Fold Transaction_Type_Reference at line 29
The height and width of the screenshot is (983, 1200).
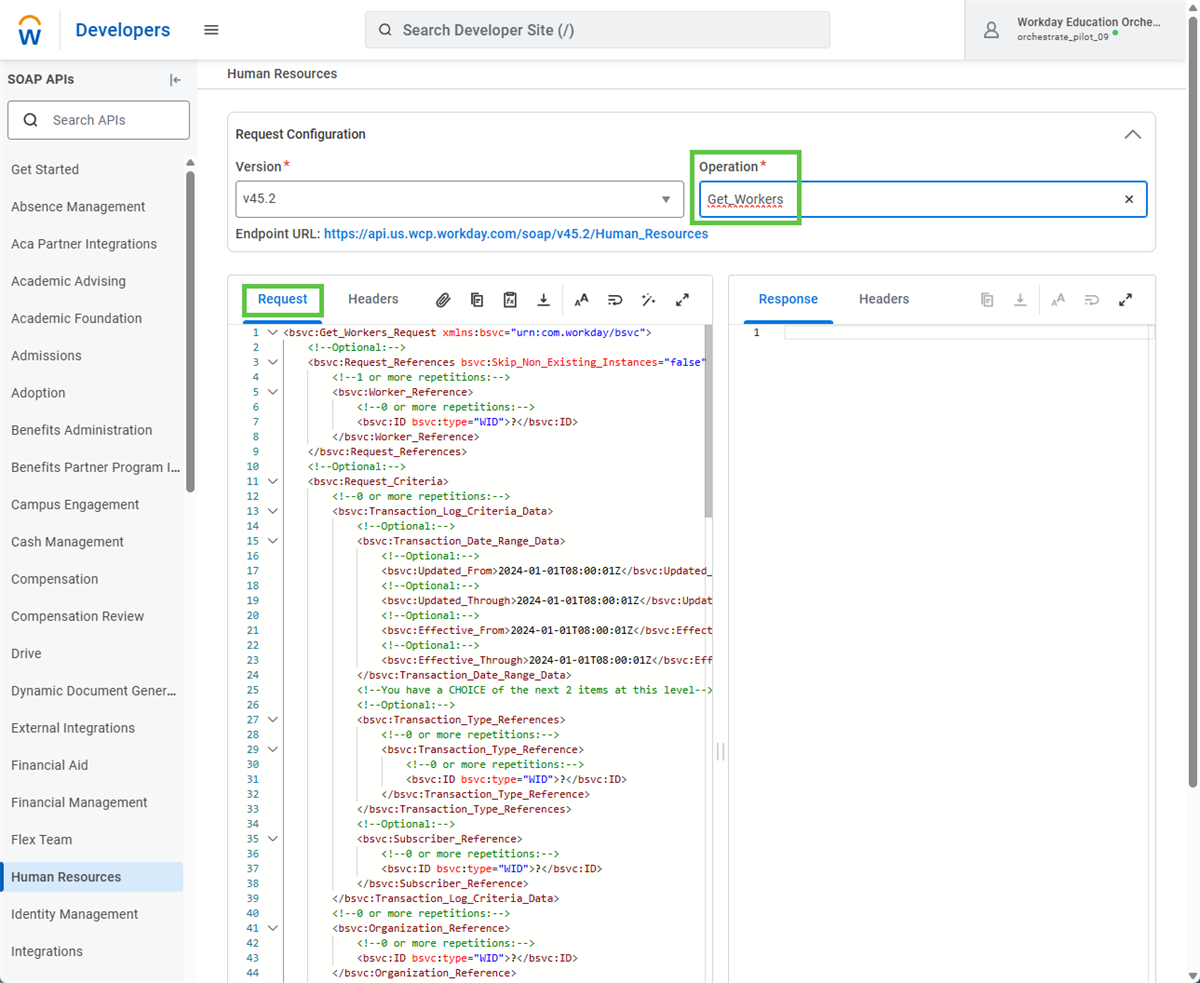(272, 749)
